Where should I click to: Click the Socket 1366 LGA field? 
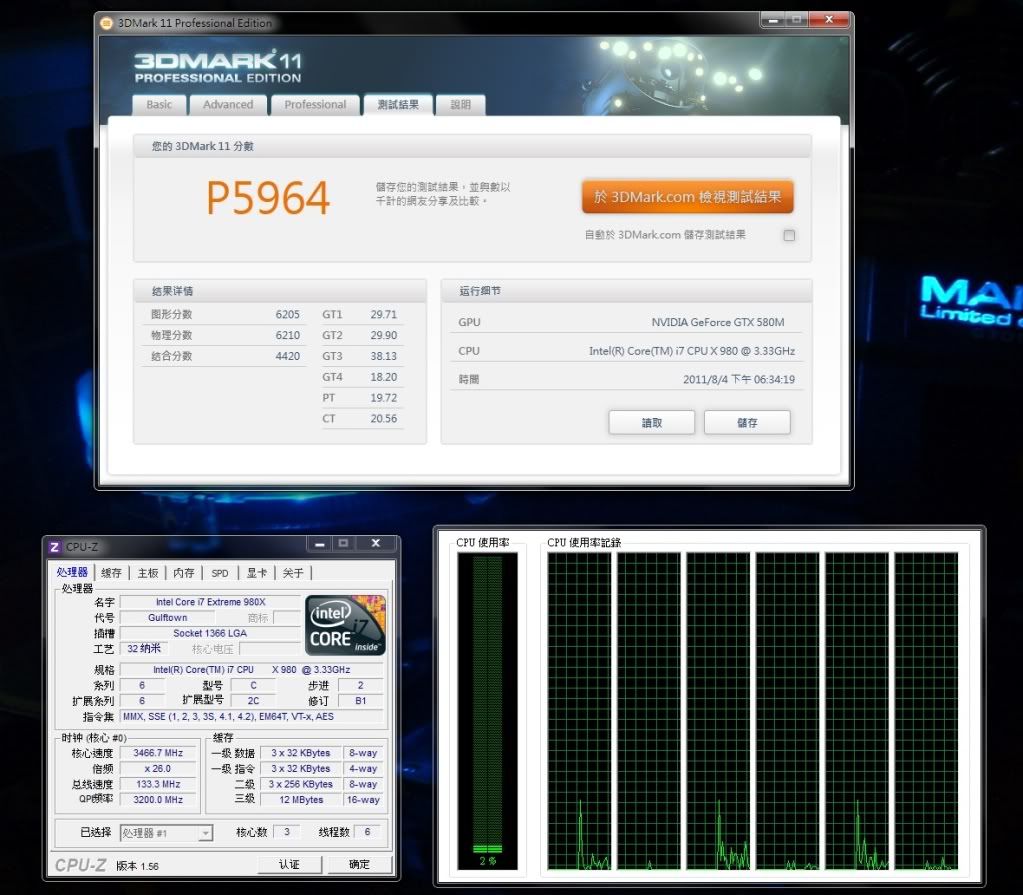(210, 633)
